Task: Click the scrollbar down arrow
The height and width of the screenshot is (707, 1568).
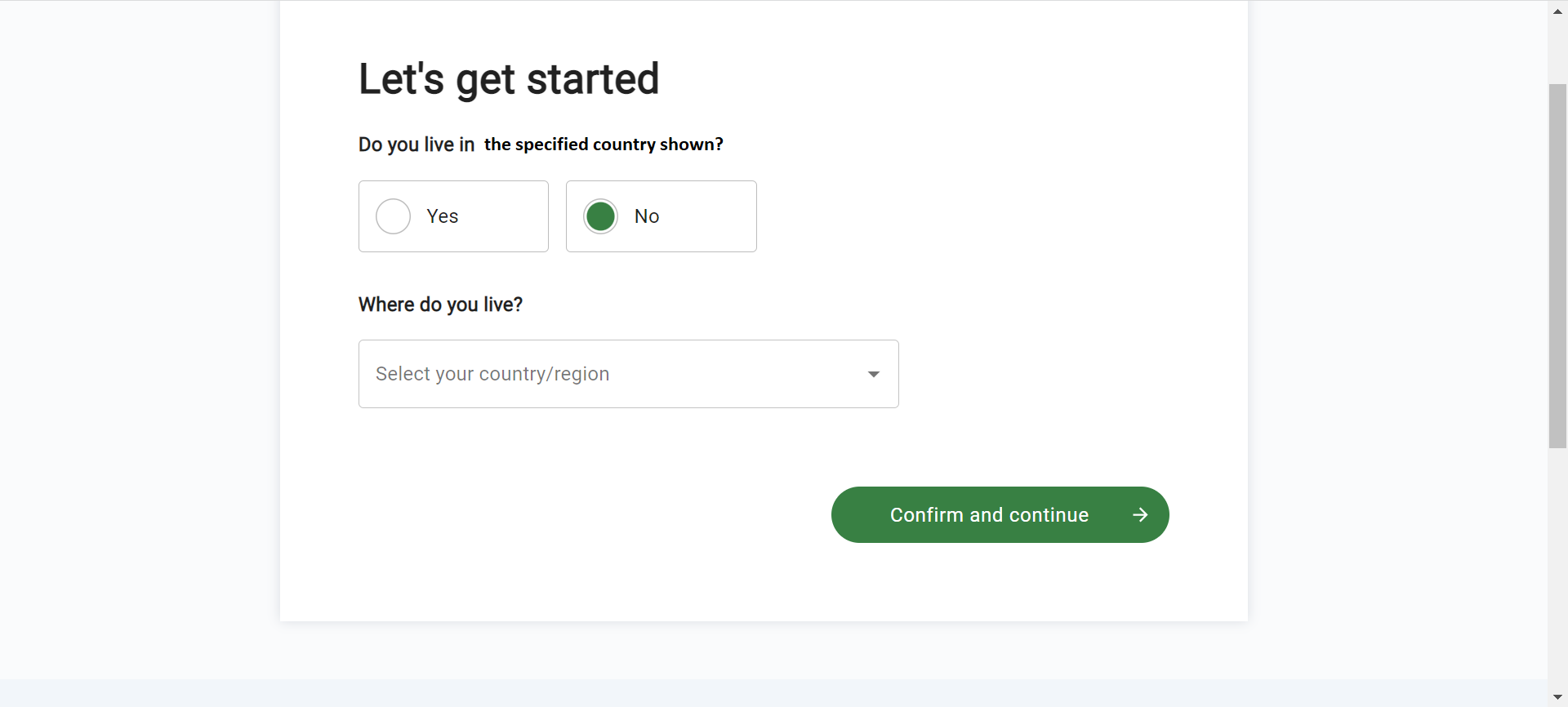Action: 1557,697
